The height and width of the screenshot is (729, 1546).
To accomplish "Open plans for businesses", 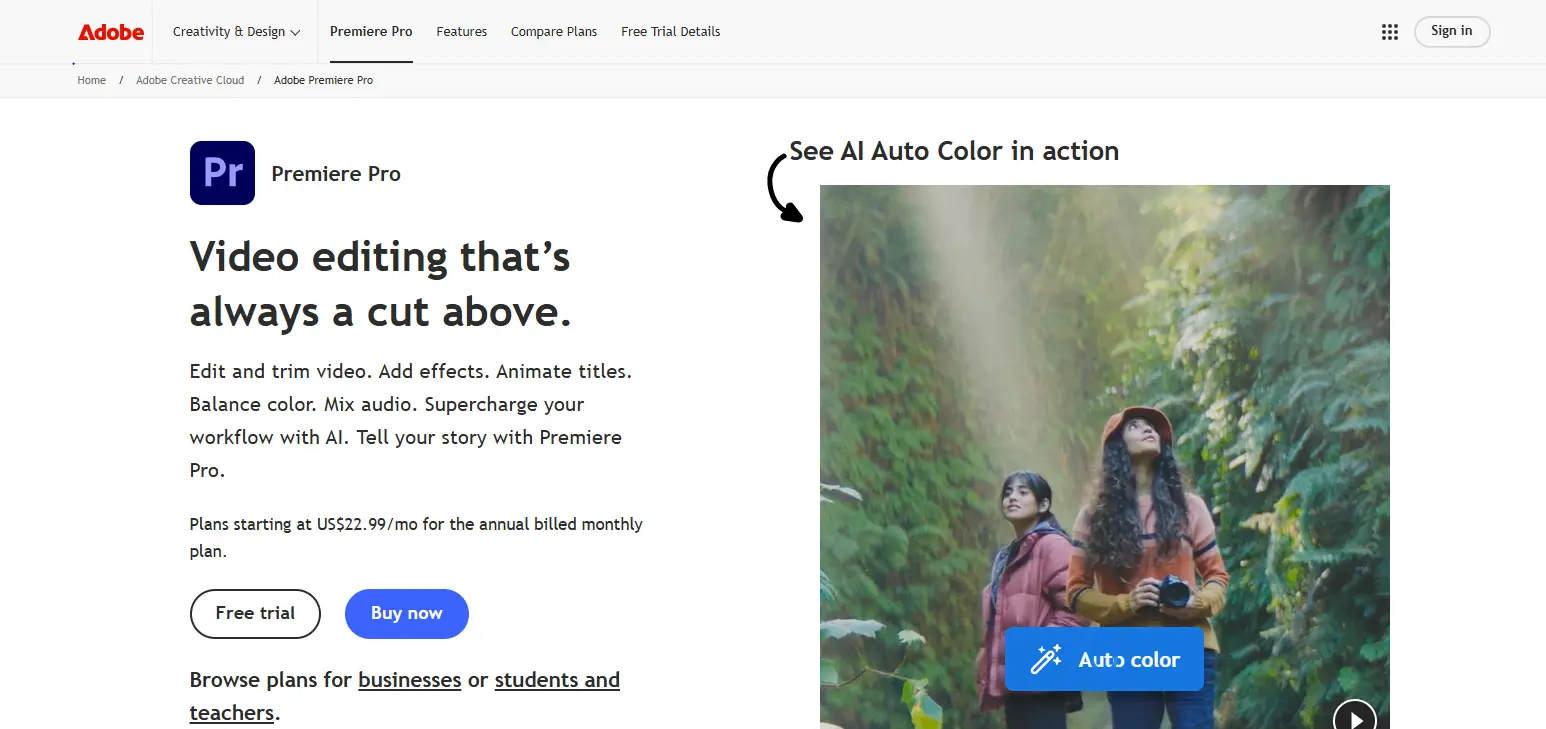I will (x=409, y=679).
